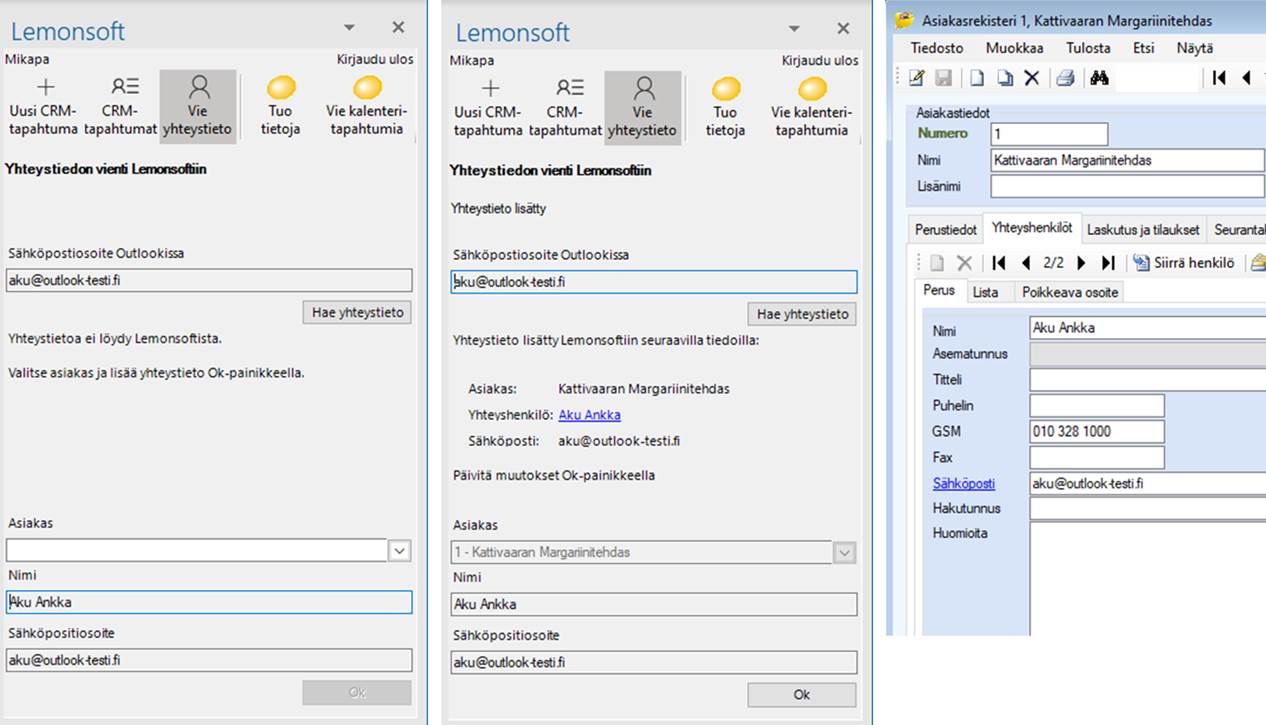The height and width of the screenshot is (725, 1266).
Task: Click the printer icon in Asiakasrekisteri toolbar
Action: 1065,78
